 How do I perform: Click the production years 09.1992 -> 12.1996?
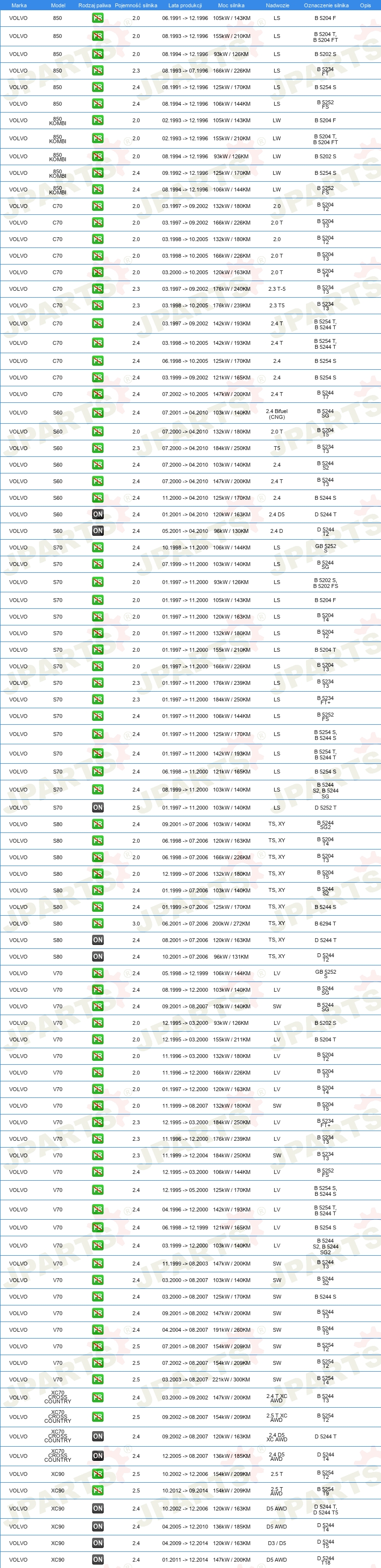pyautogui.click(x=185, y=173)
